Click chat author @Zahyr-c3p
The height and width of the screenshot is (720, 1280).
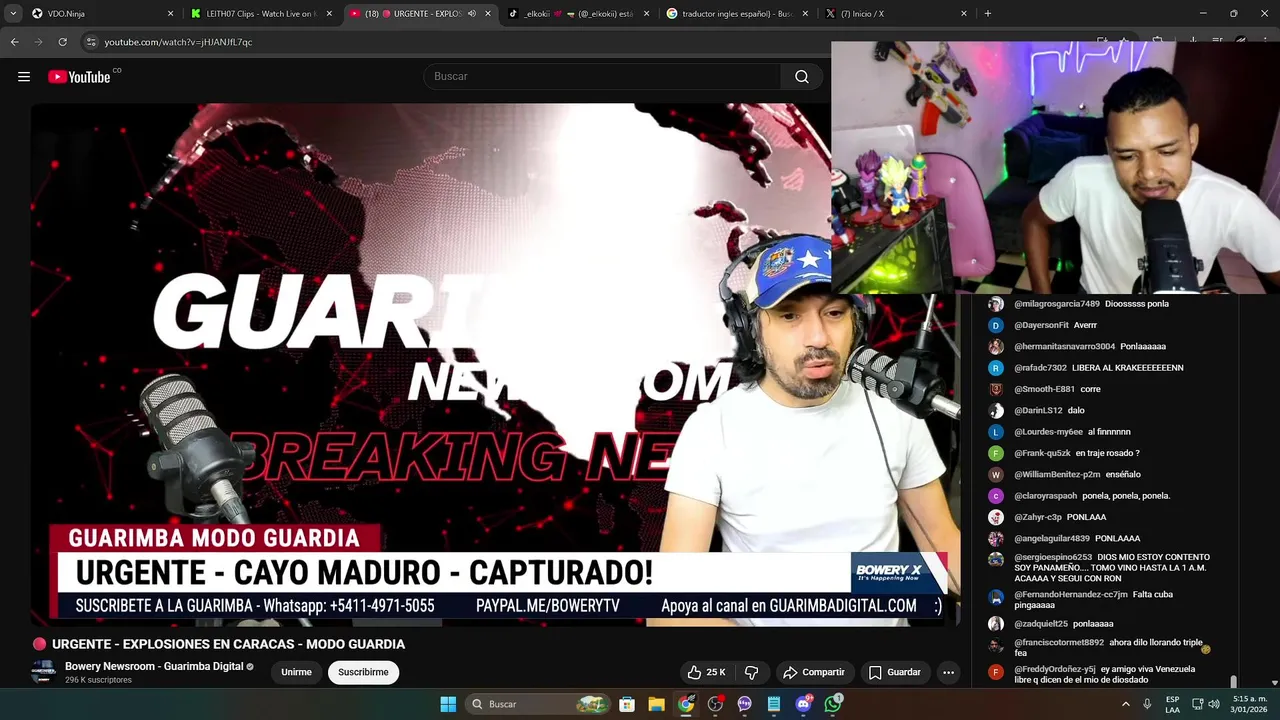tap(1037, 517)
